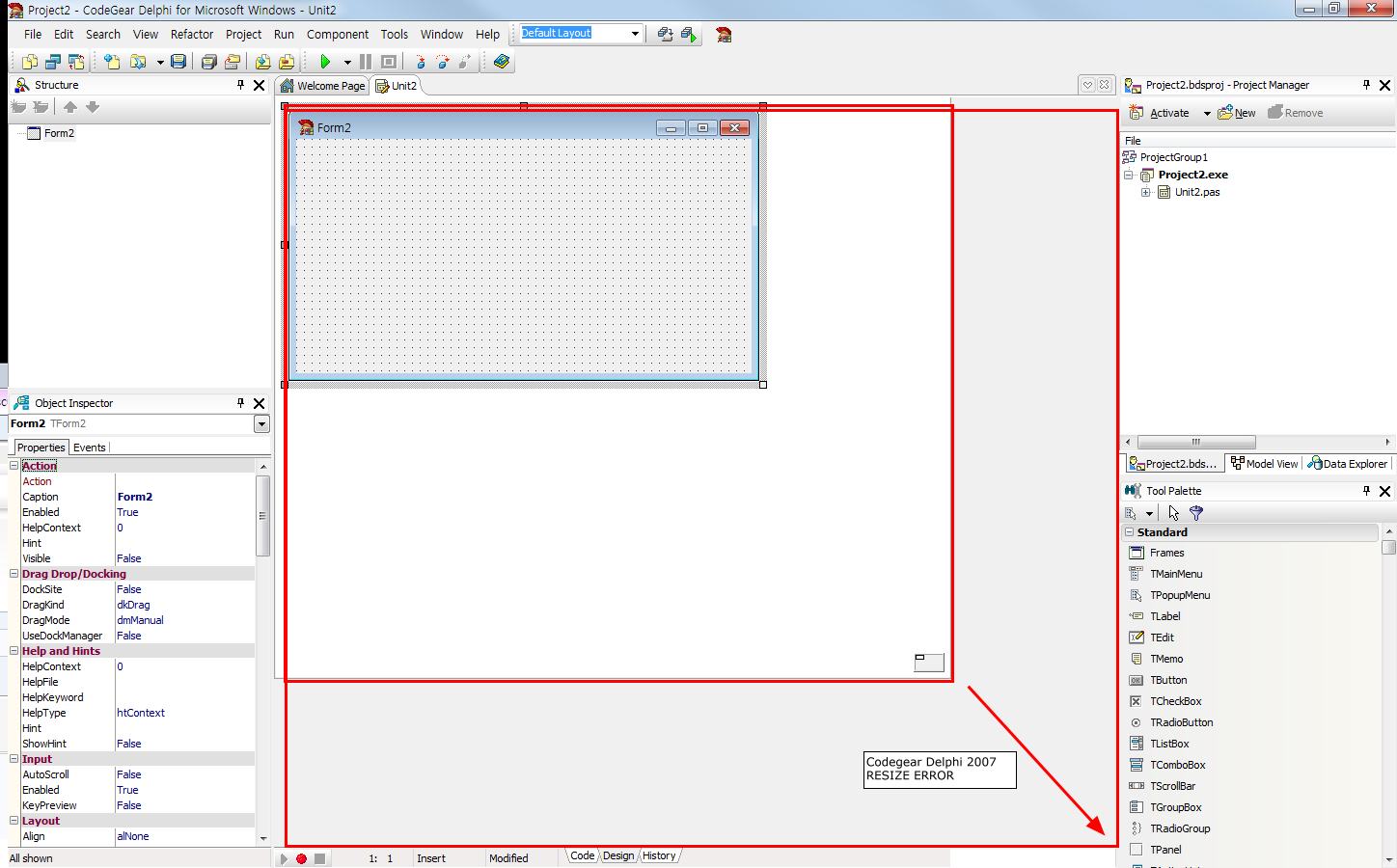Click the Caption property value field

(183, 497)
